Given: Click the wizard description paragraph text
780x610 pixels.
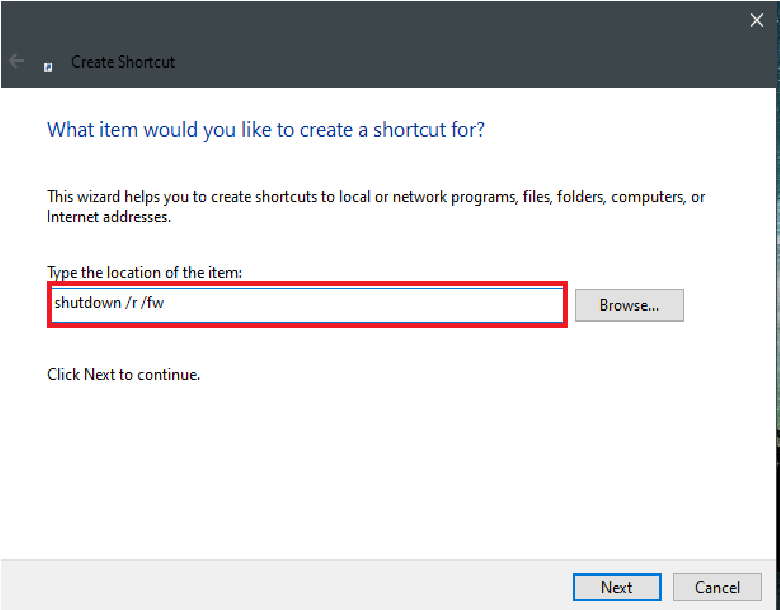Looking at the screenshot, I should point(376,206).
